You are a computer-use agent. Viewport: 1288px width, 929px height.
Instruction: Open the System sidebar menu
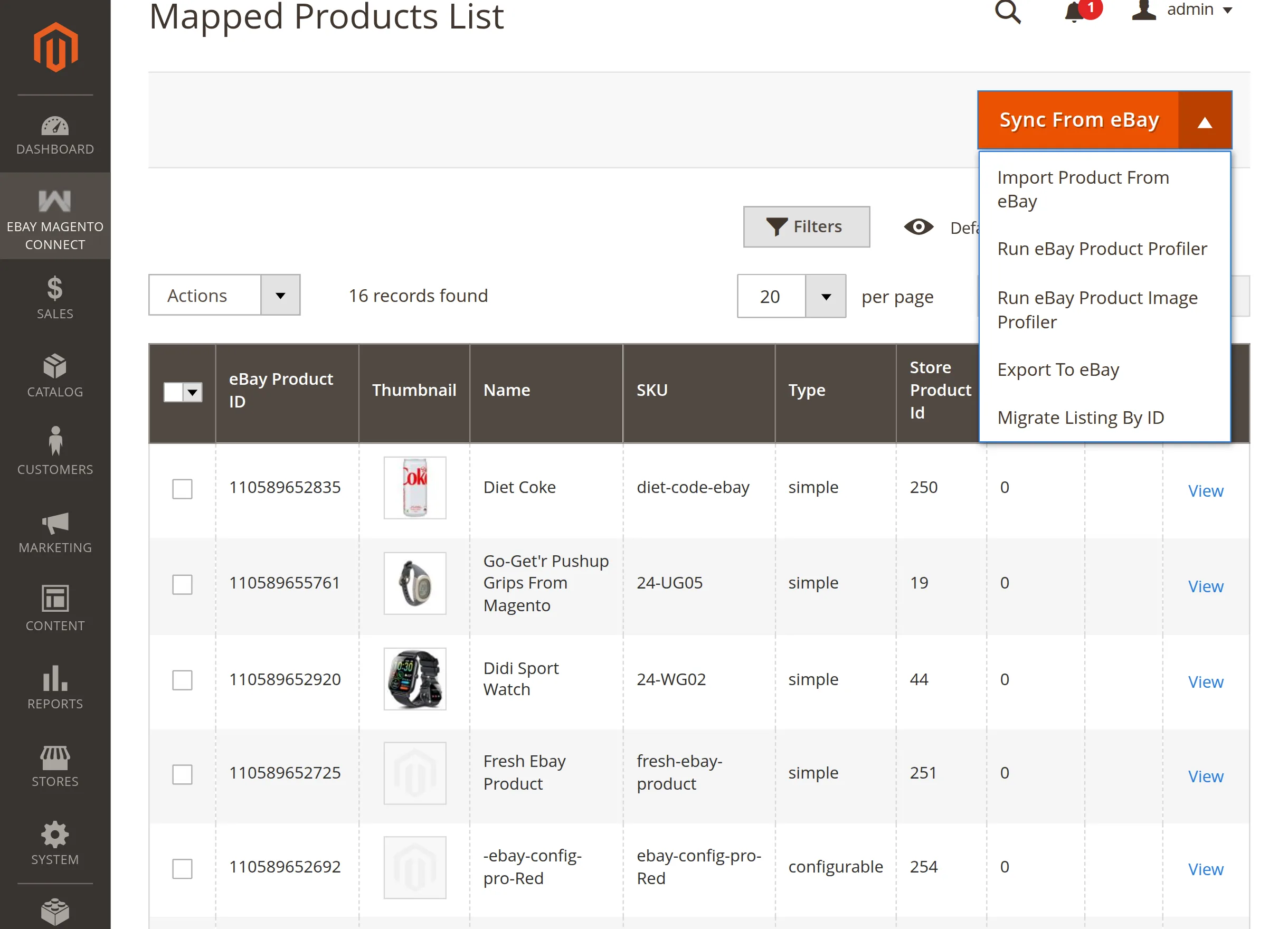click(x=55, y=843)
